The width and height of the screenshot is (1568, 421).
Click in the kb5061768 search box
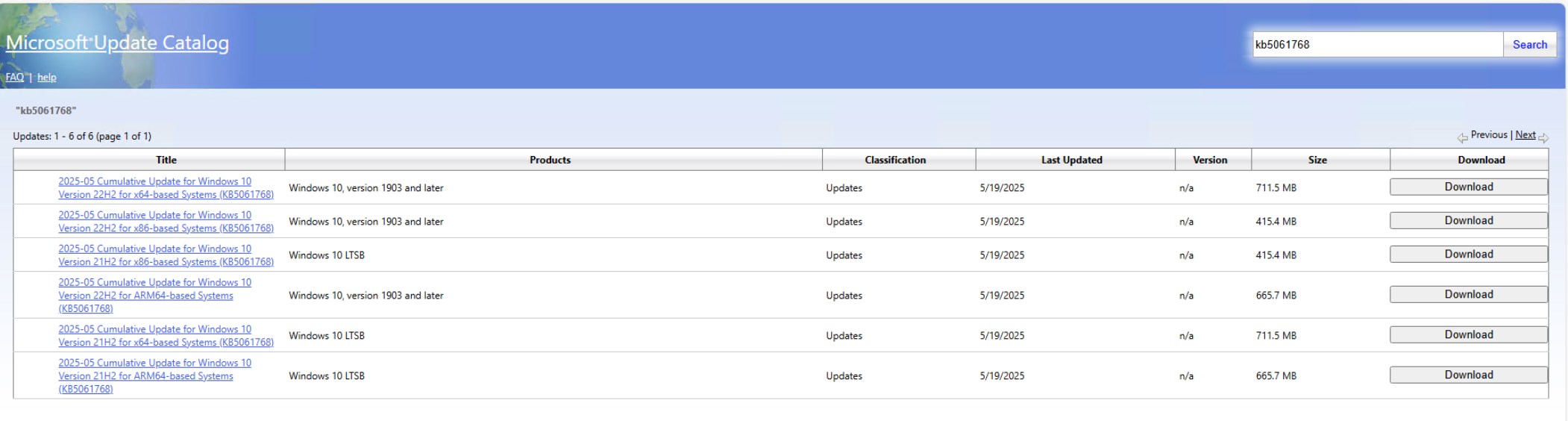click(x=1377, y=44)
